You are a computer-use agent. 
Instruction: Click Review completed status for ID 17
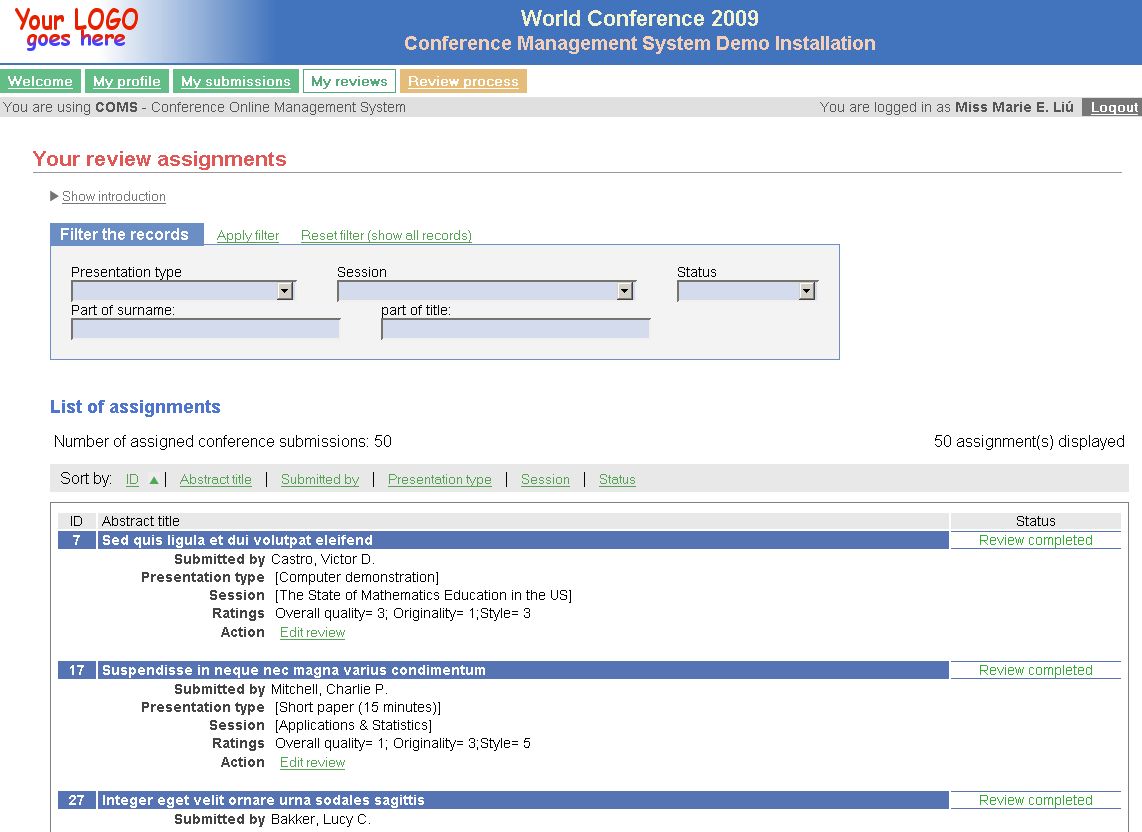pos(1035,670)
